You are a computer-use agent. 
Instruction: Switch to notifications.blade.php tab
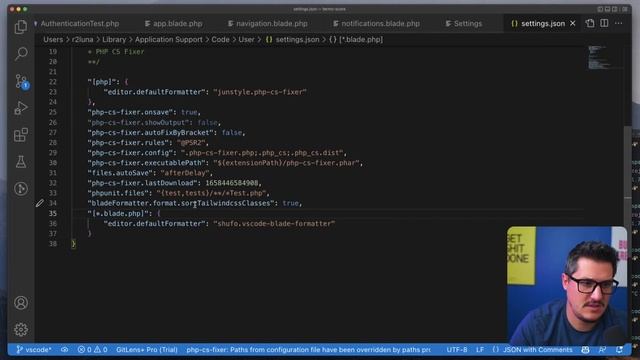coord(376,24)
